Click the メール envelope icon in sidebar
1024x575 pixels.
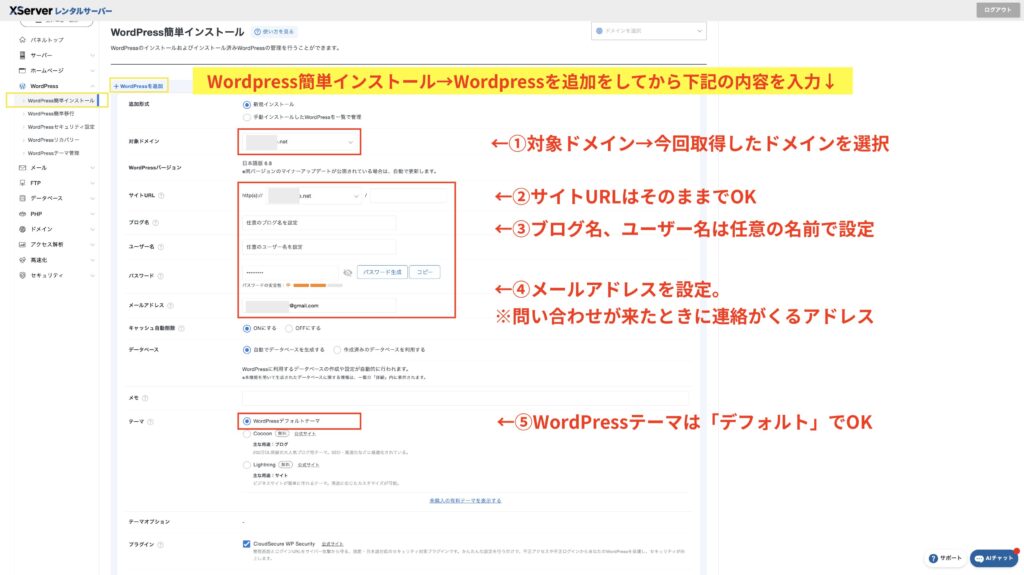(22, 168)
